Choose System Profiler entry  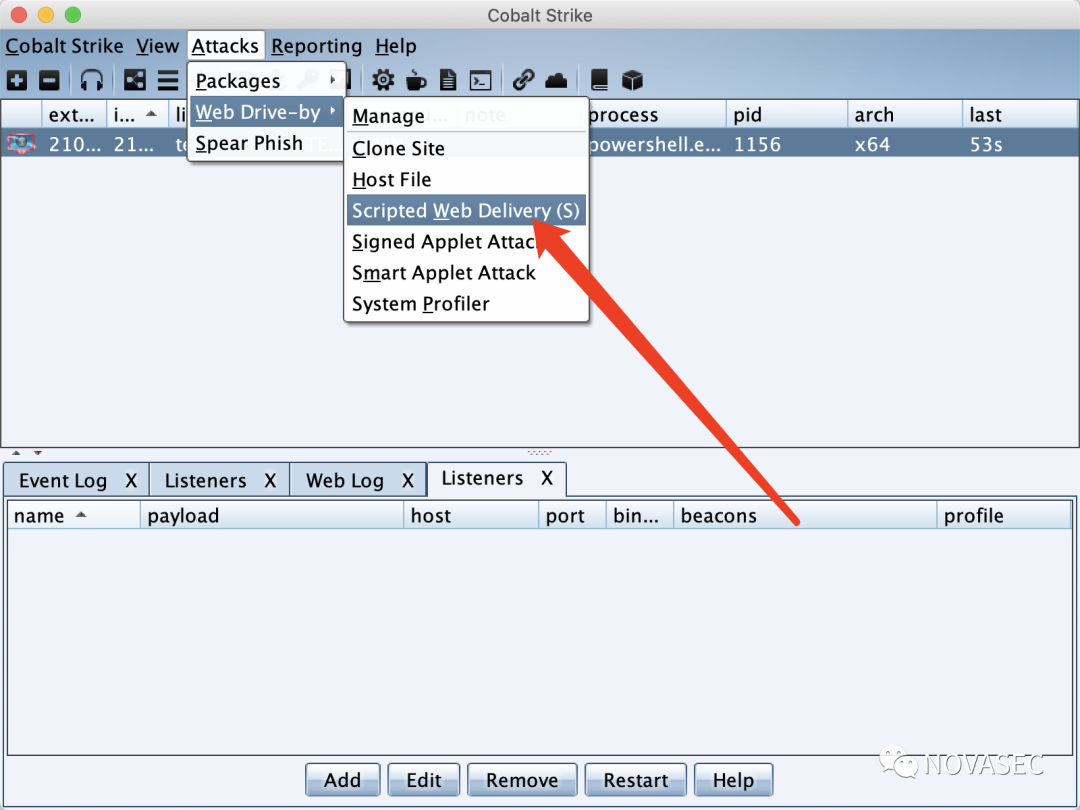(x=466, y=304)
